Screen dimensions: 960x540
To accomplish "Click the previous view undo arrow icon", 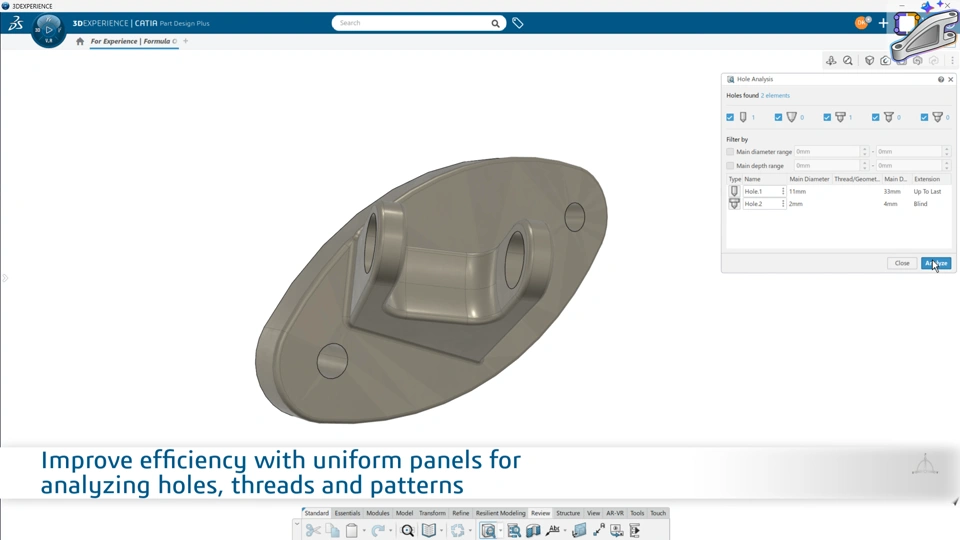I will point(917,61).
